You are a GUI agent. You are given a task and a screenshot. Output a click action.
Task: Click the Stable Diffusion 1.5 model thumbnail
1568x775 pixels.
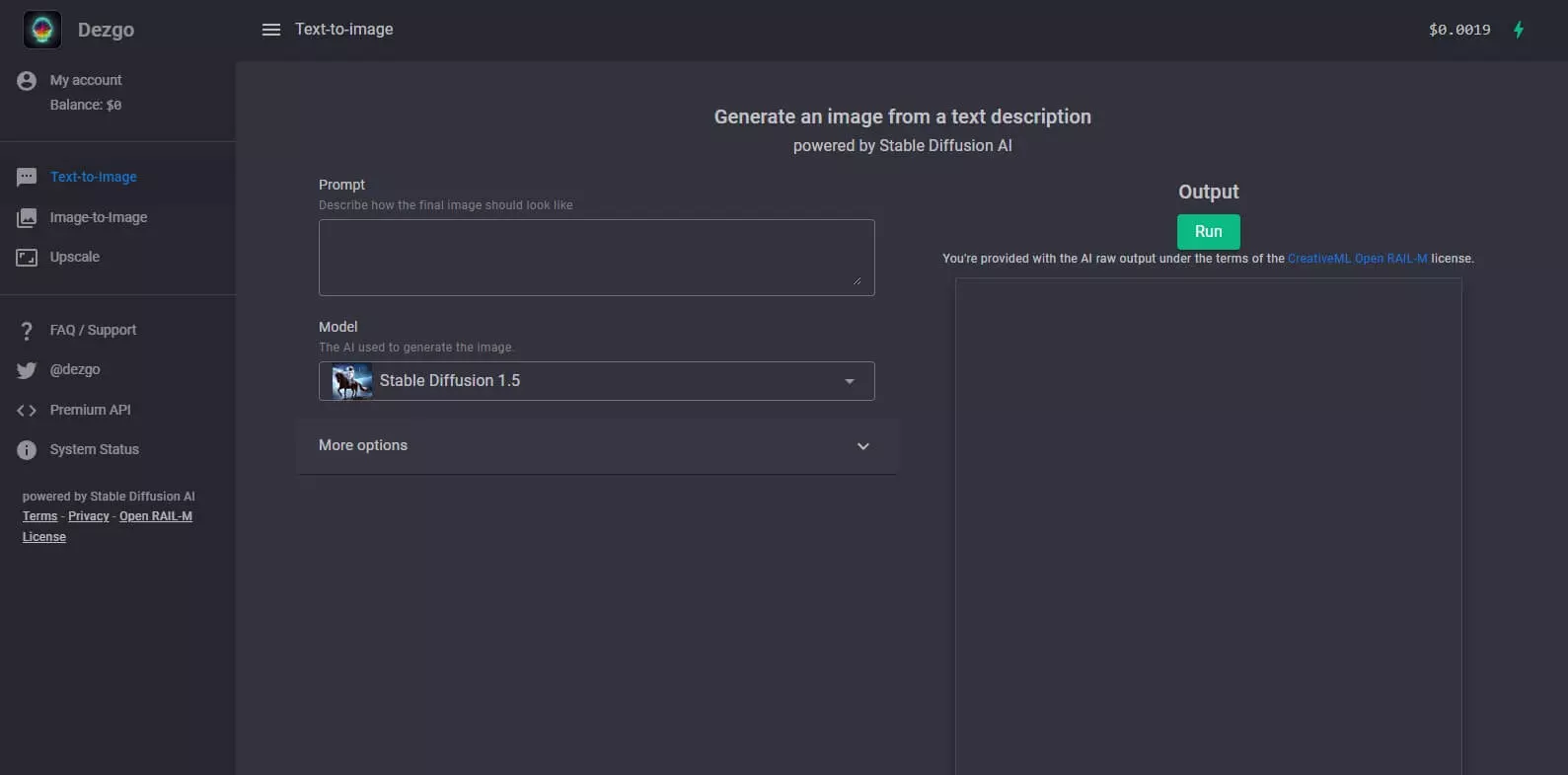(352, 381)
